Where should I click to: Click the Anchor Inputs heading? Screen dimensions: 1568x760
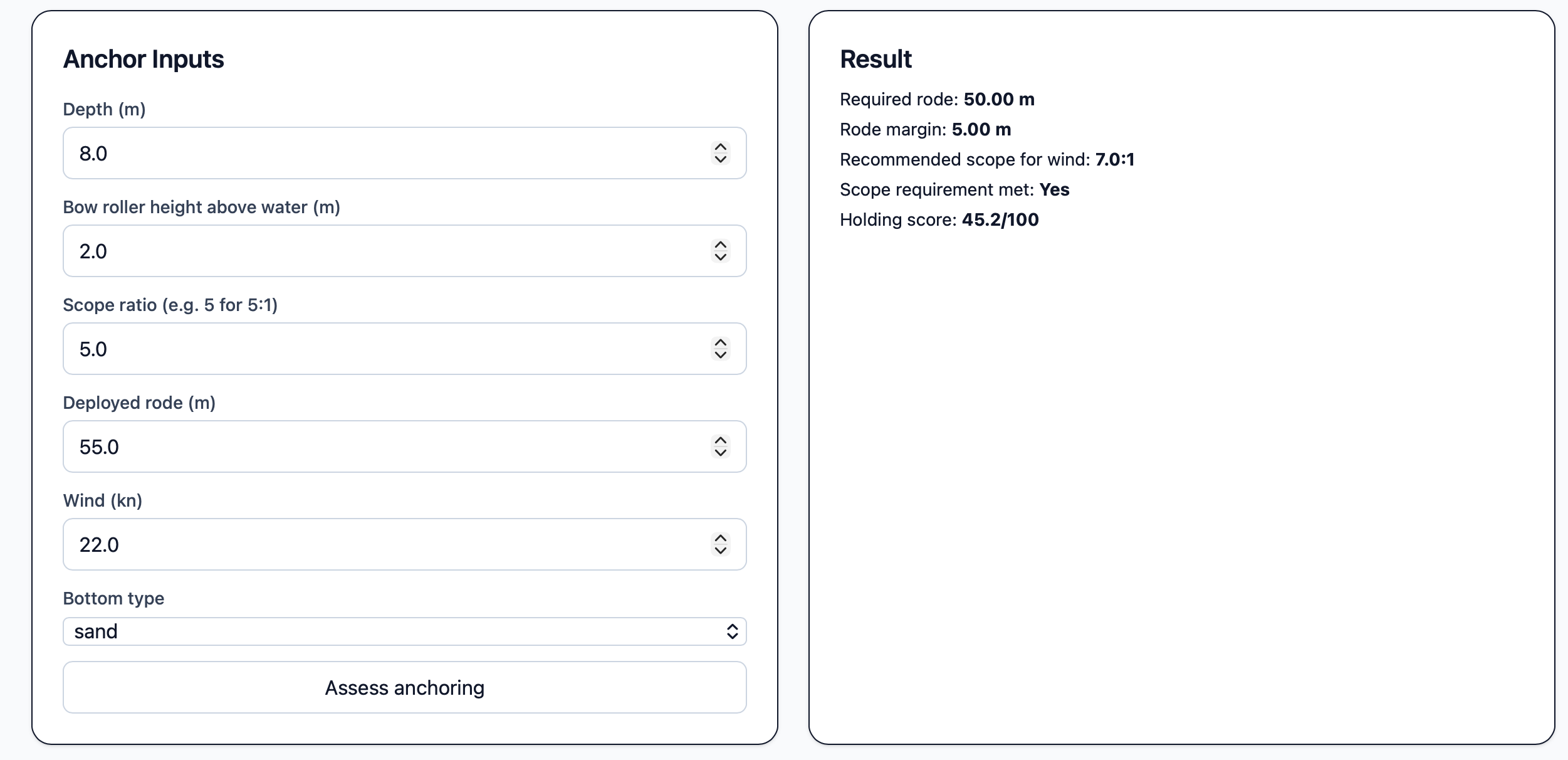pos(143,59)
